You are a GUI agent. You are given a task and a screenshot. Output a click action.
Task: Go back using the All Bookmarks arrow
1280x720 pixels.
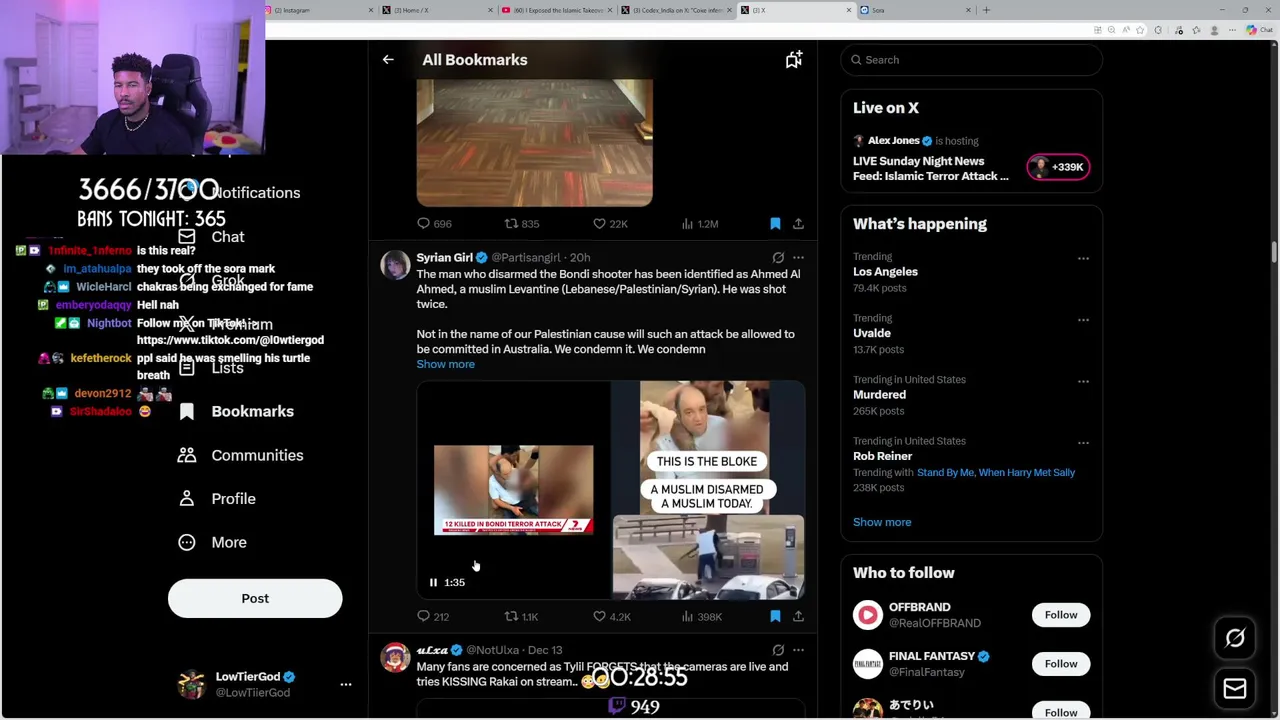point(388,60)
